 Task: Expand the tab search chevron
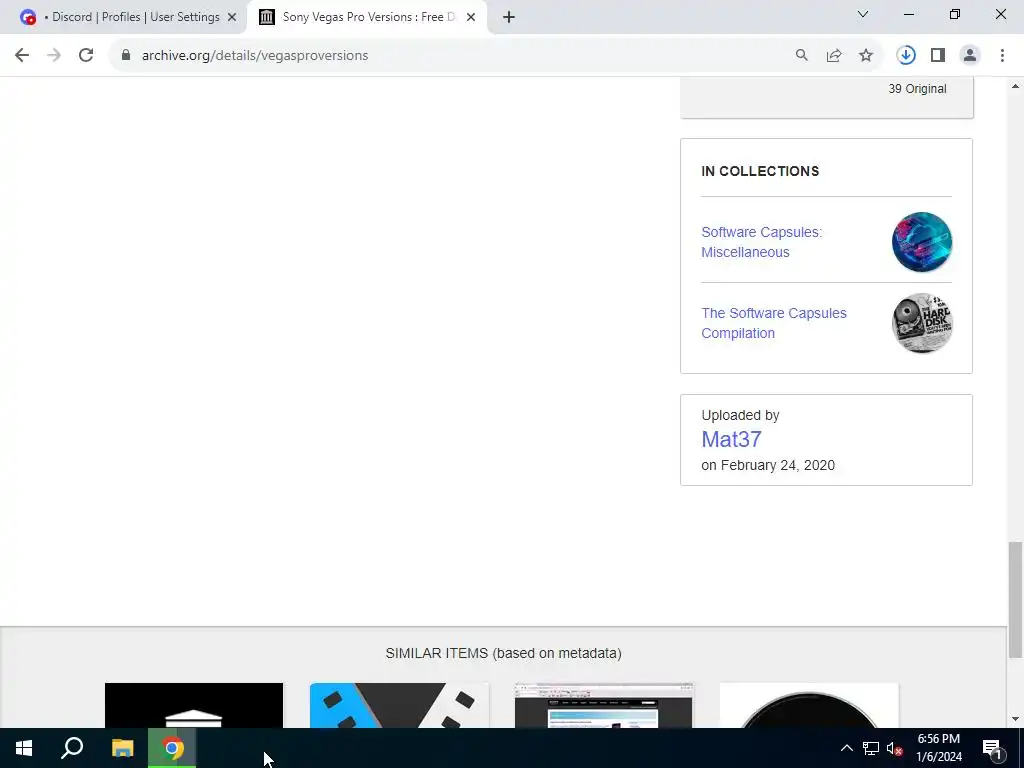click(x=863, y=14)
